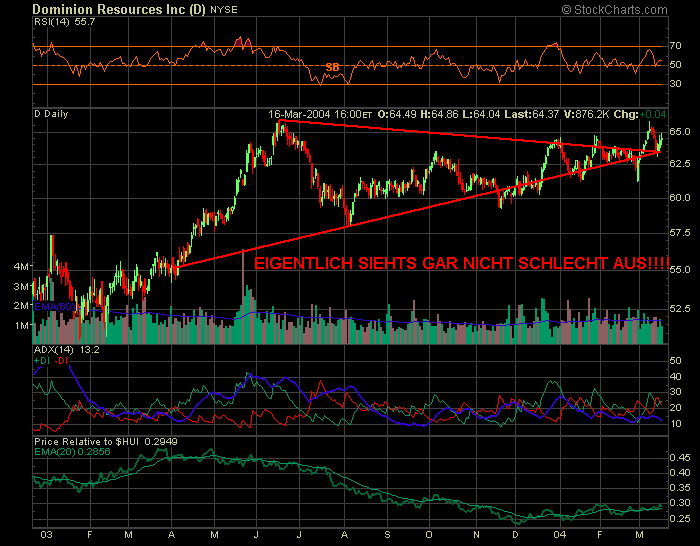The height and width of the screenshot is (546, 700).
Task: Click the volume axis label 4M
Action: coord(21,267)
